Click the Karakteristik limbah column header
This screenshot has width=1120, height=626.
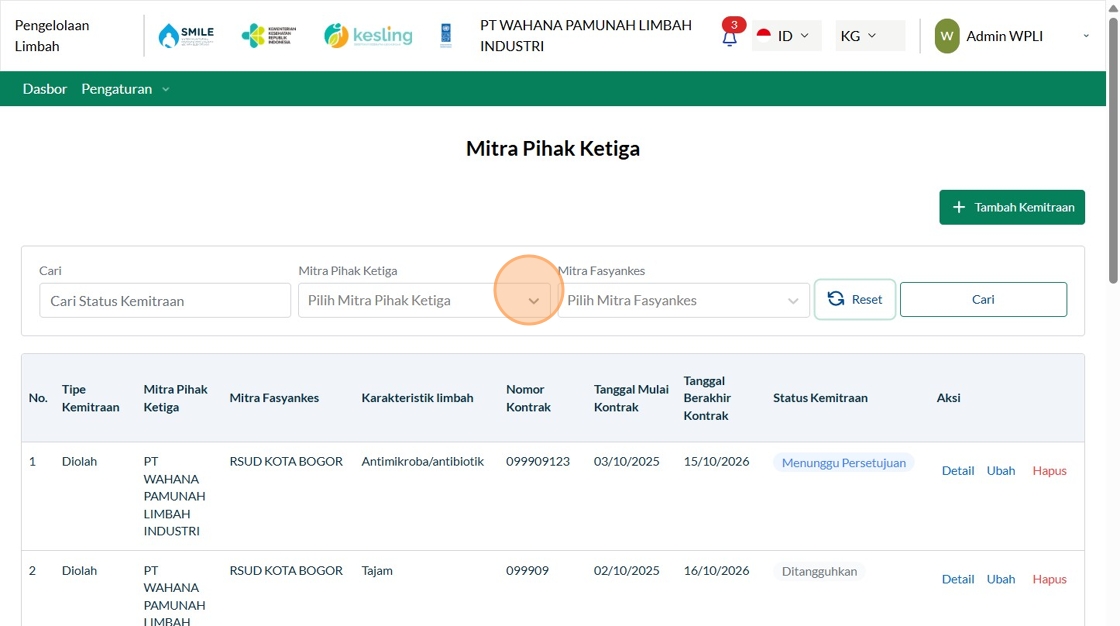coord(417,397)
